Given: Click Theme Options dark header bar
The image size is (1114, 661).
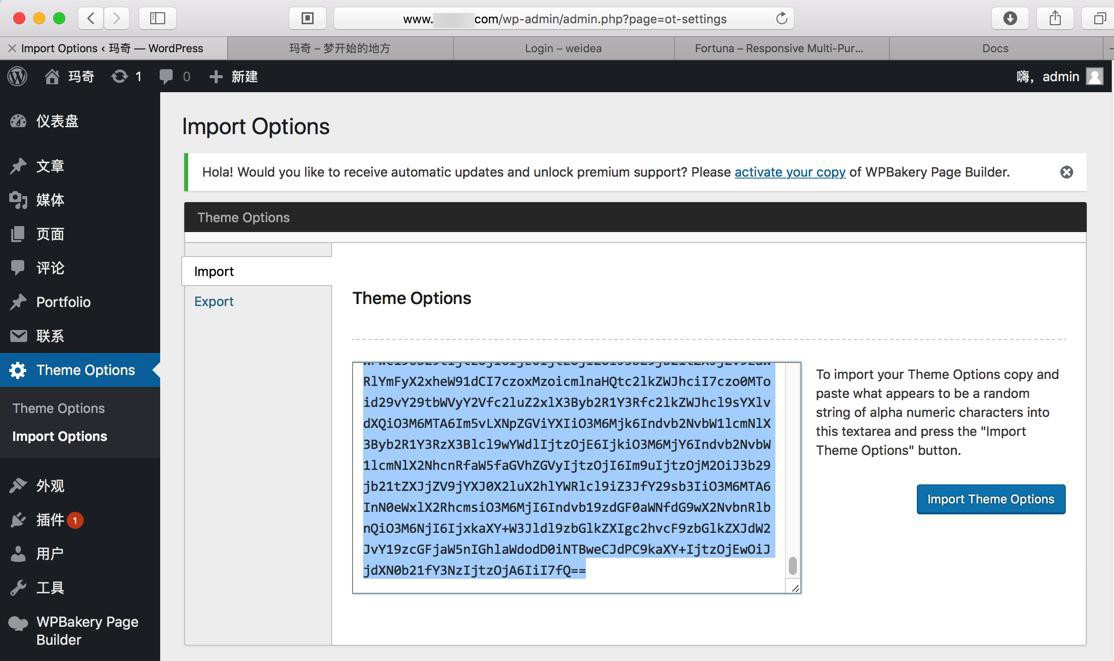Looking at the screenshot, I should (634, 217).
